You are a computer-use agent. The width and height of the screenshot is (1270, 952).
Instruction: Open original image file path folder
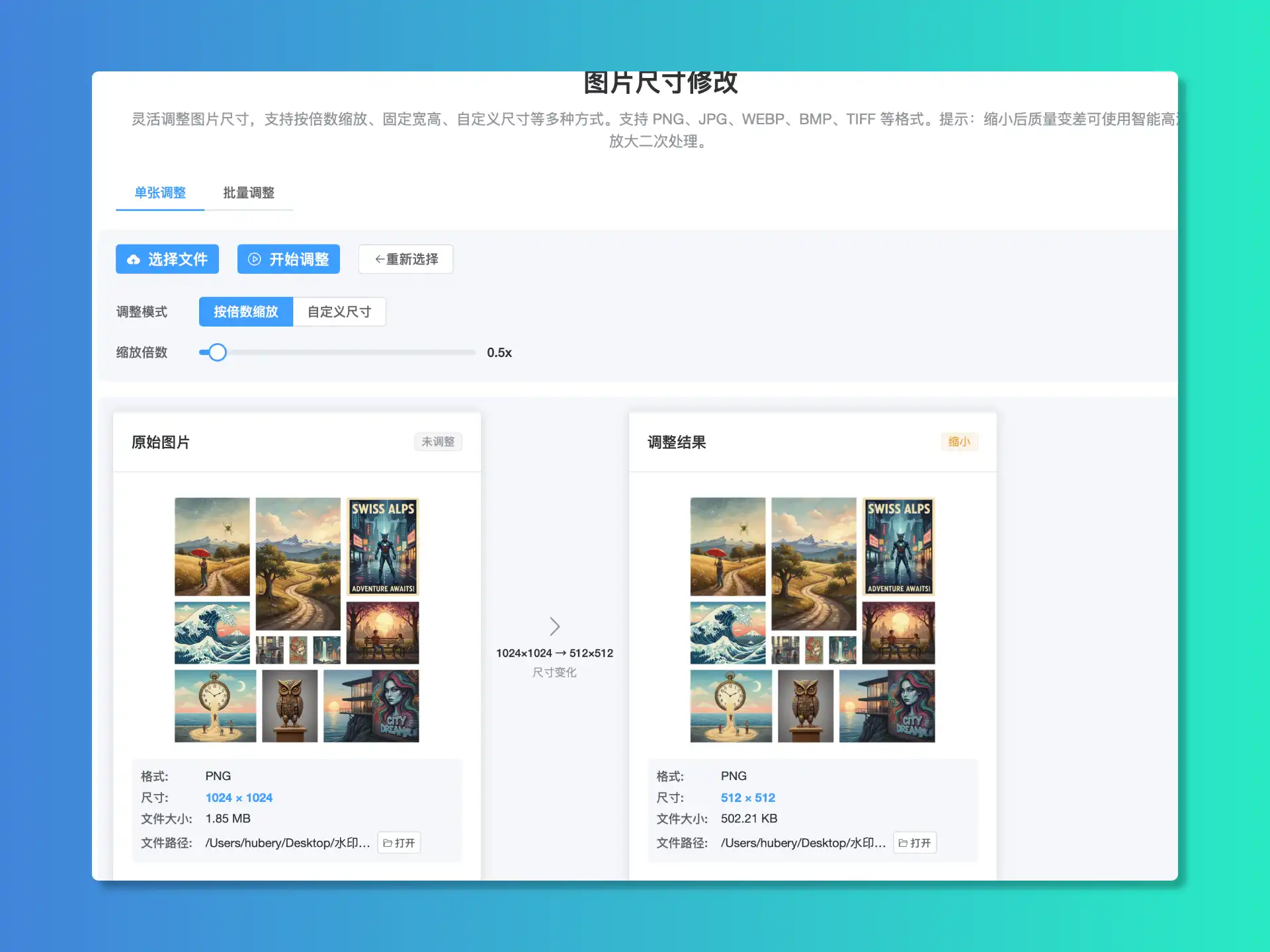[399, 843]
